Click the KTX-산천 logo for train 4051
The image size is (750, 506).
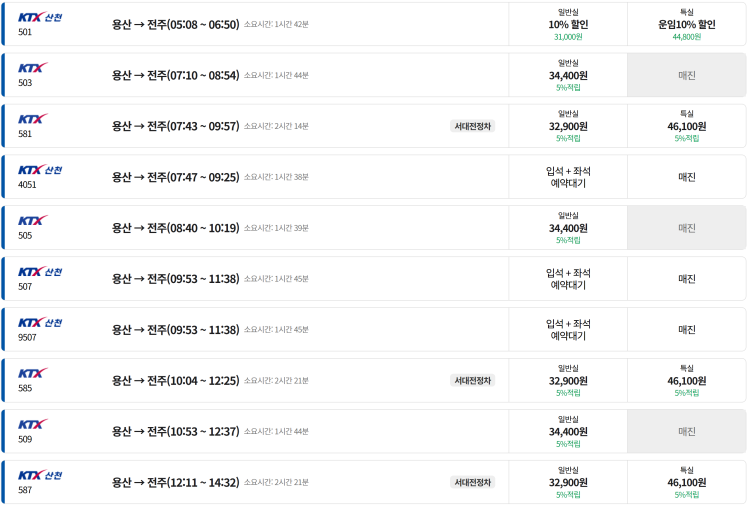(x=40, y=170)
